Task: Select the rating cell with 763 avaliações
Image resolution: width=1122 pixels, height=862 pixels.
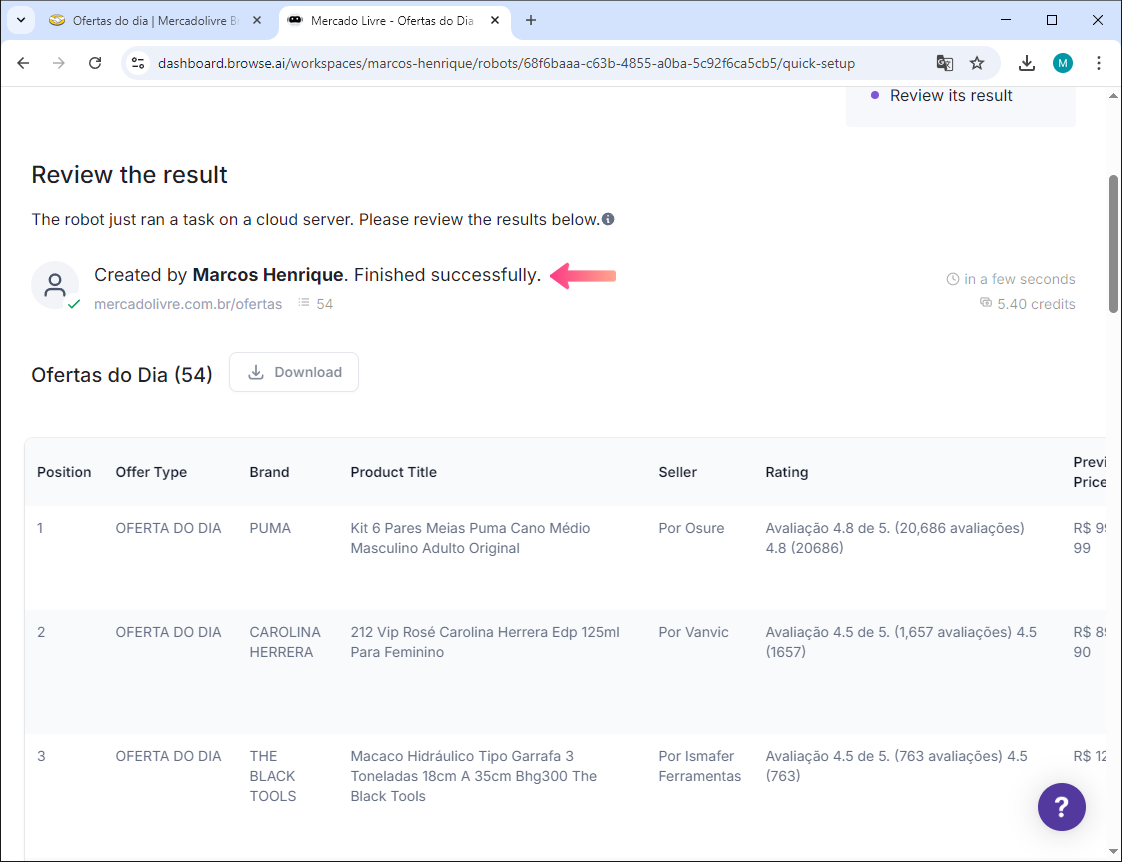Action: [897, 766]
